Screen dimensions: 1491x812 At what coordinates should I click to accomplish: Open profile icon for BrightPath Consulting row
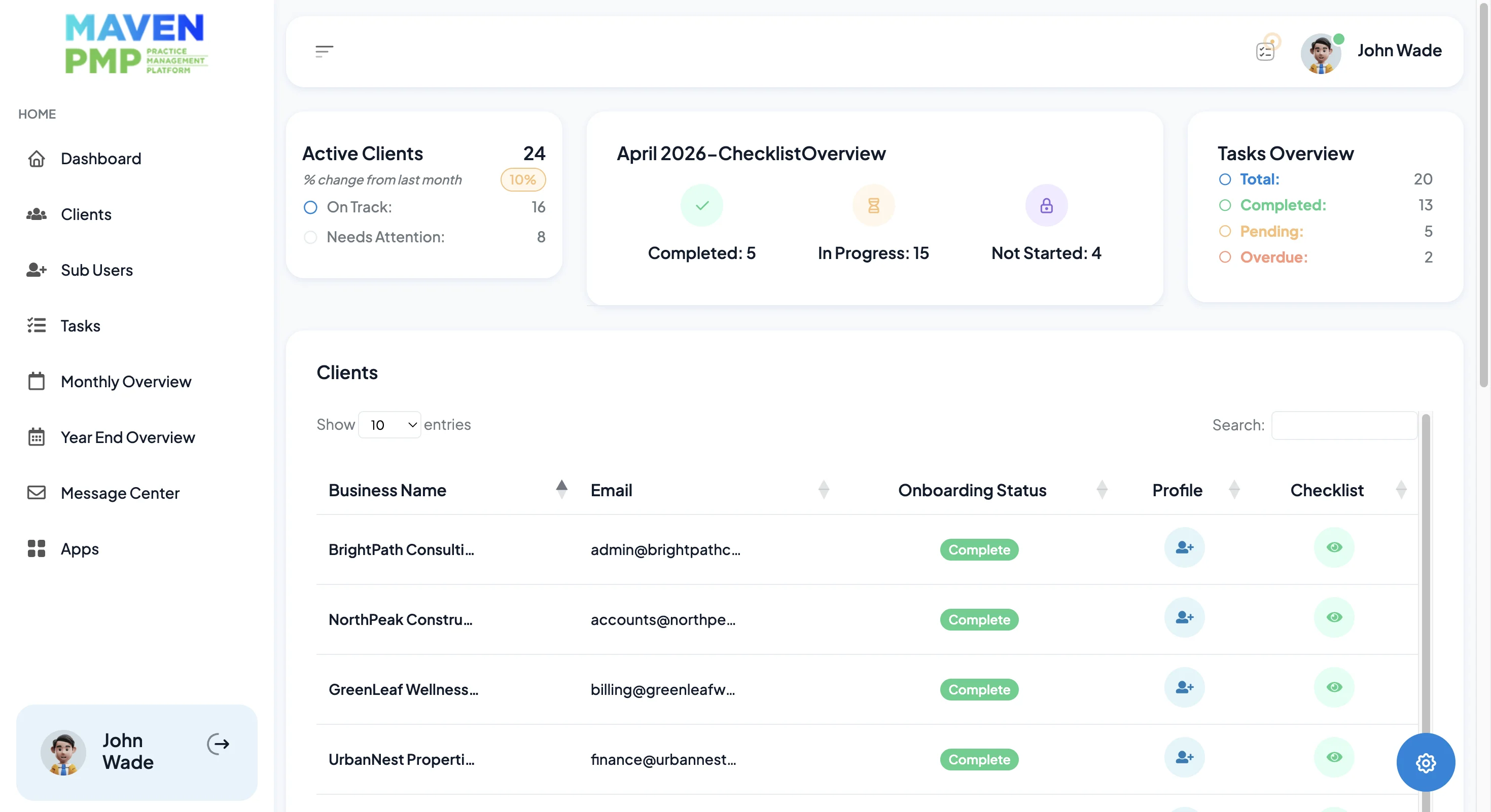click(1184, 547)
